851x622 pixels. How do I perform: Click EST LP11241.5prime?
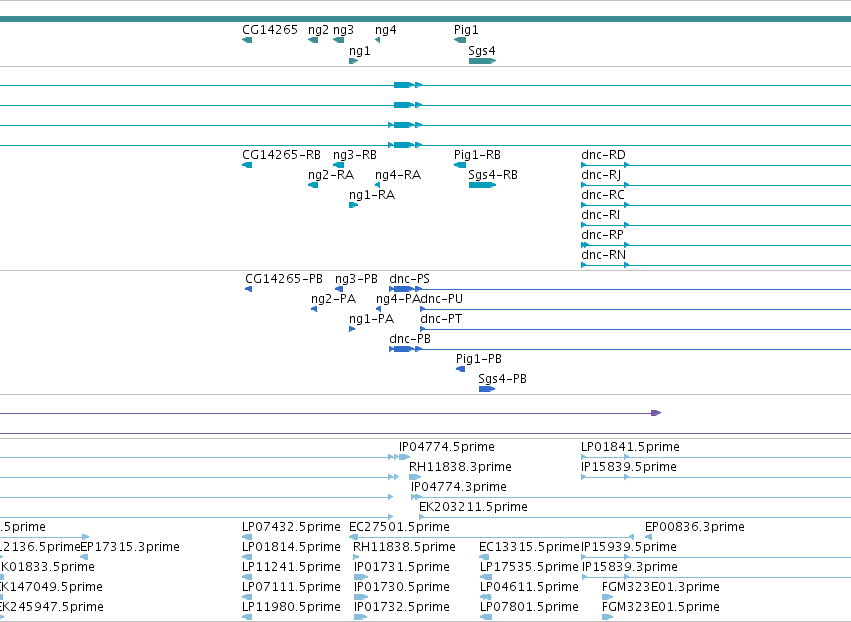pyautogui.click(x=291, y=568)
